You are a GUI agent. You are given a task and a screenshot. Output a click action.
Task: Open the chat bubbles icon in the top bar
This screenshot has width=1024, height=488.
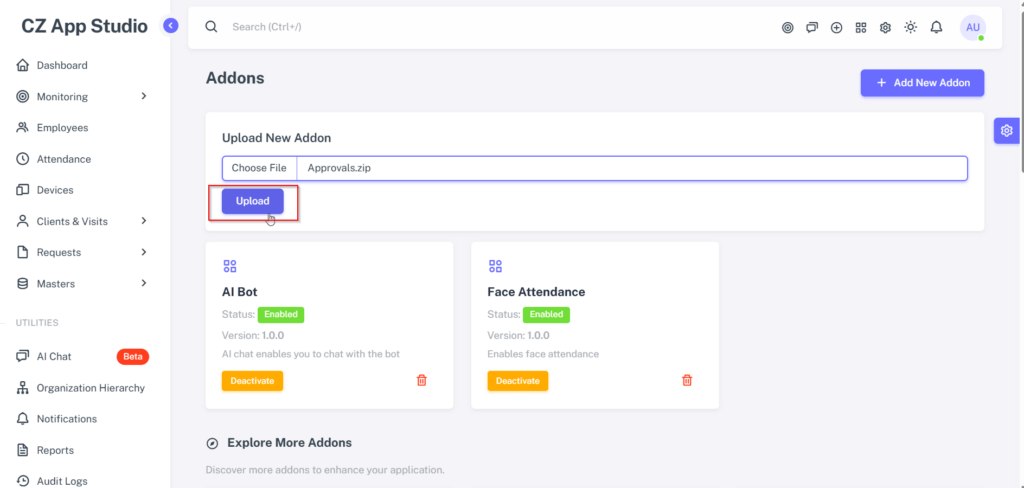[x=812, y=27]
